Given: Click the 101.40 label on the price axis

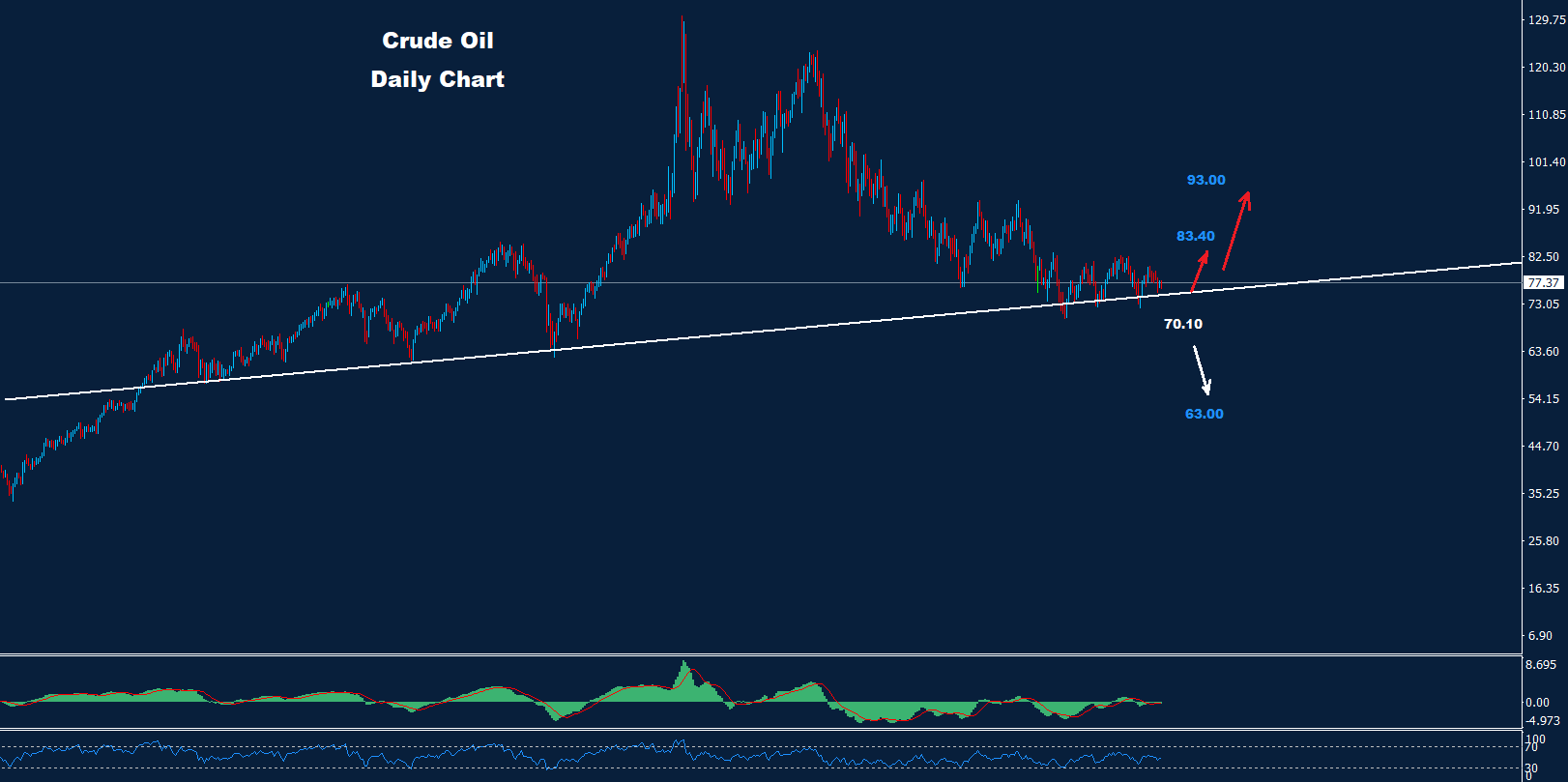Looking at the screenshot, I should pos(1546,161).
